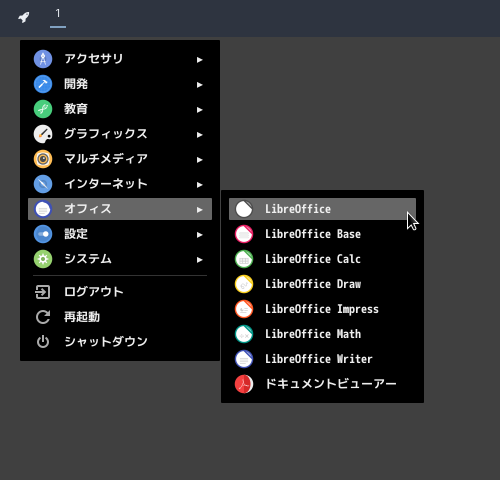Launch LibreOffice Math

(322, 334)
